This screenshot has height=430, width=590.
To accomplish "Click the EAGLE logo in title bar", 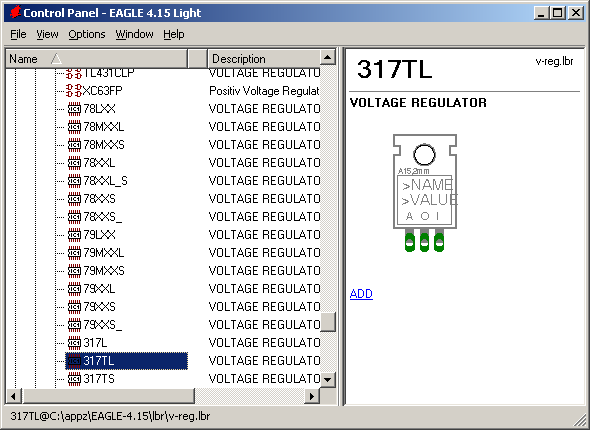I will pyautogui.click(x=15, y=12).
